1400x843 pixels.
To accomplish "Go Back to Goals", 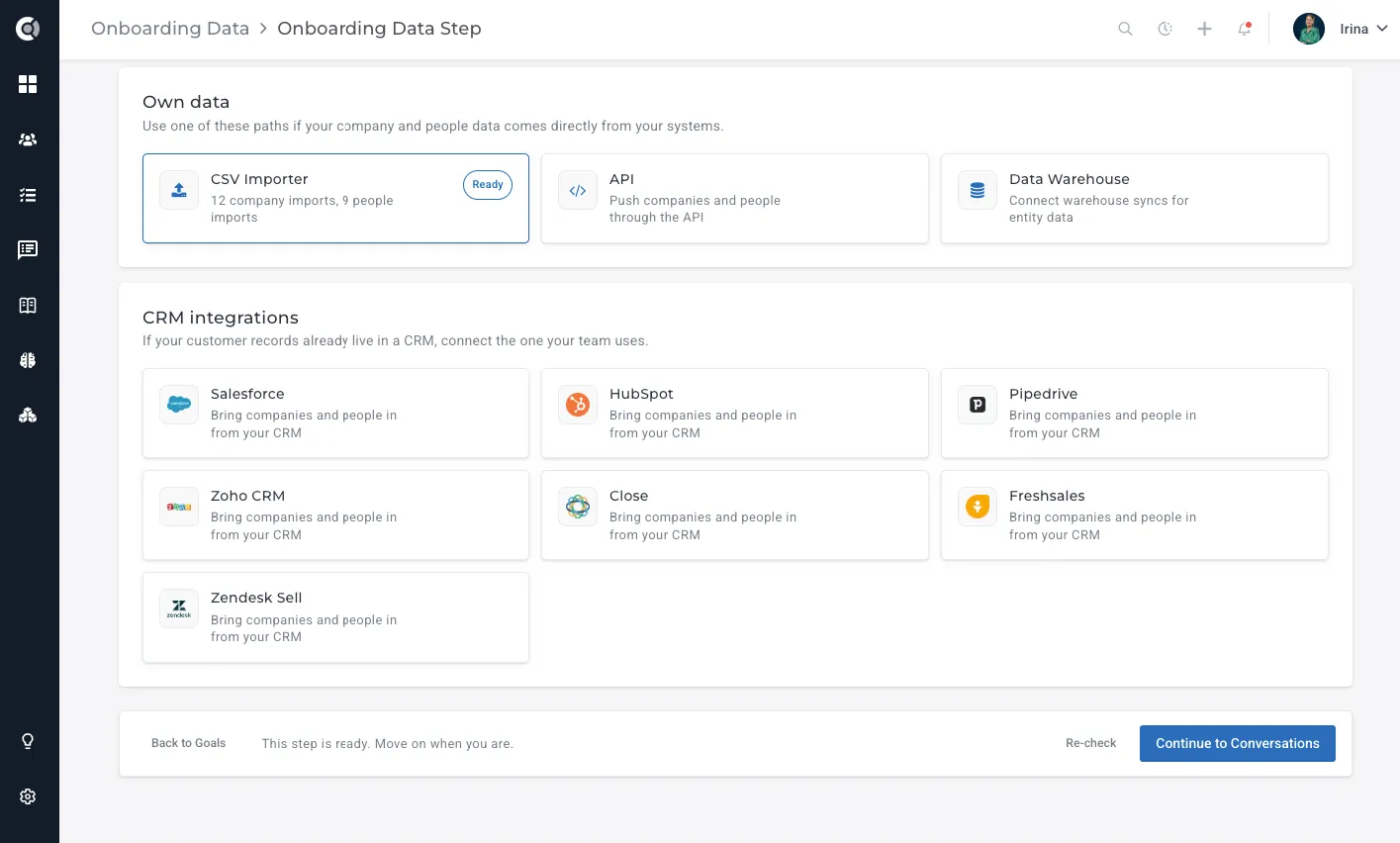I will [x=188, y=743].
